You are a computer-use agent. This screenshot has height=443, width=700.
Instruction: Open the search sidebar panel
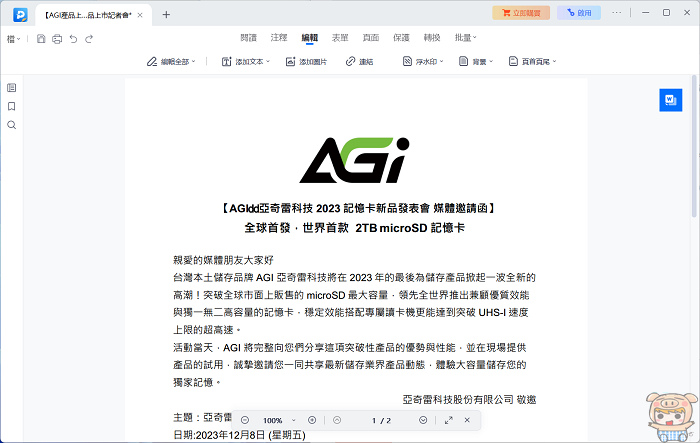click(x=12, y=125)
